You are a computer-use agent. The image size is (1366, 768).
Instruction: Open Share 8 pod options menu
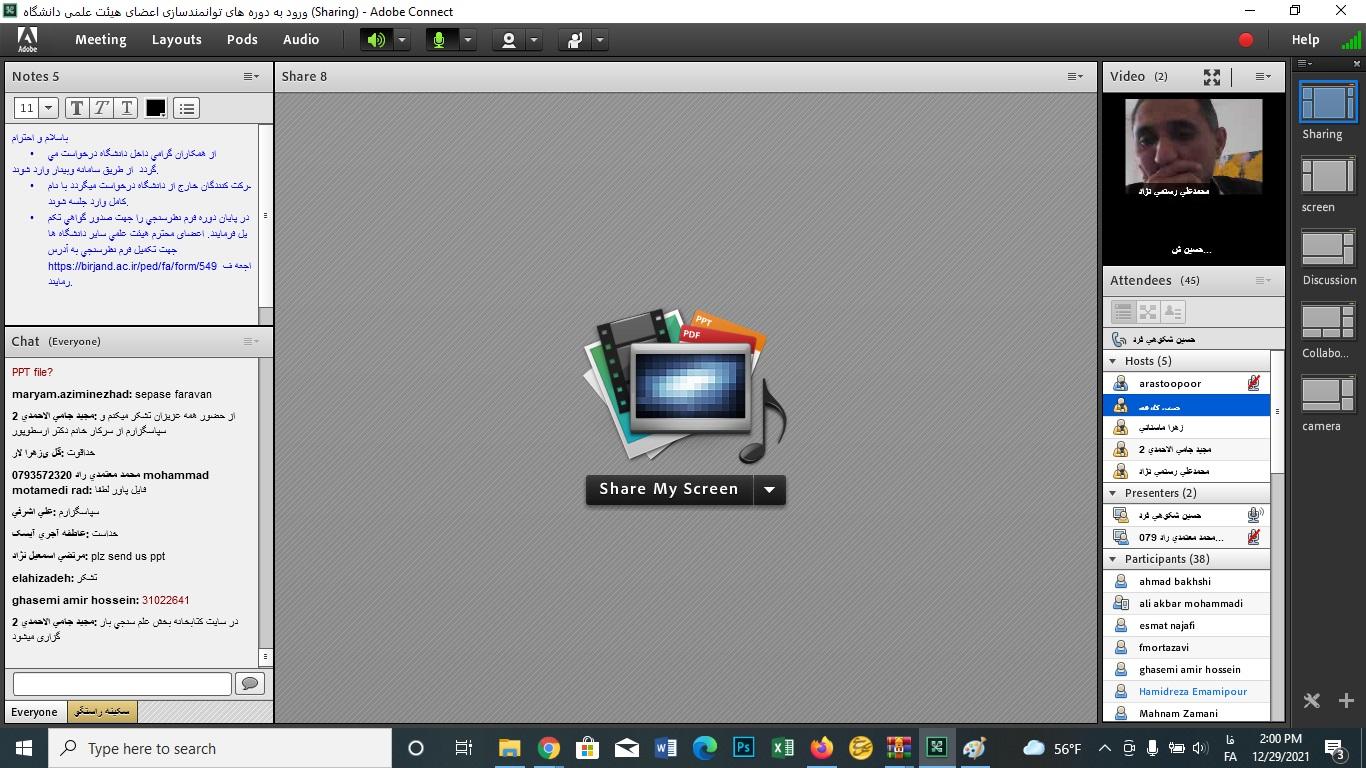(x=1075, y=76)
